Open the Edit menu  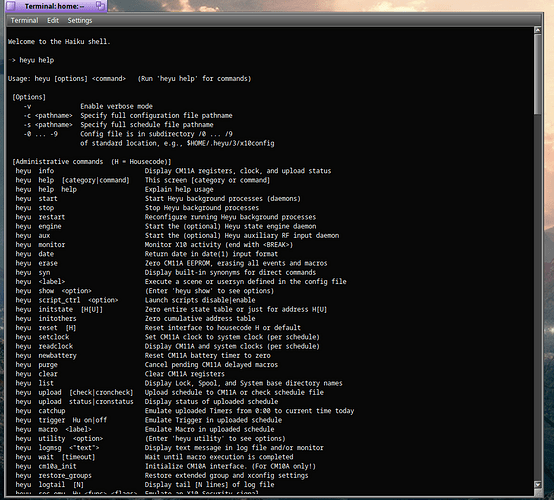coord(53,20)
